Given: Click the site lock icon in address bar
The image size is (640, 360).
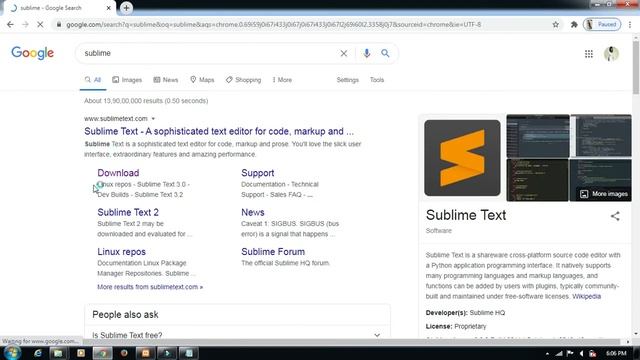Looking at the screenshot, I should pyautogui.click(x=59, y=24).
